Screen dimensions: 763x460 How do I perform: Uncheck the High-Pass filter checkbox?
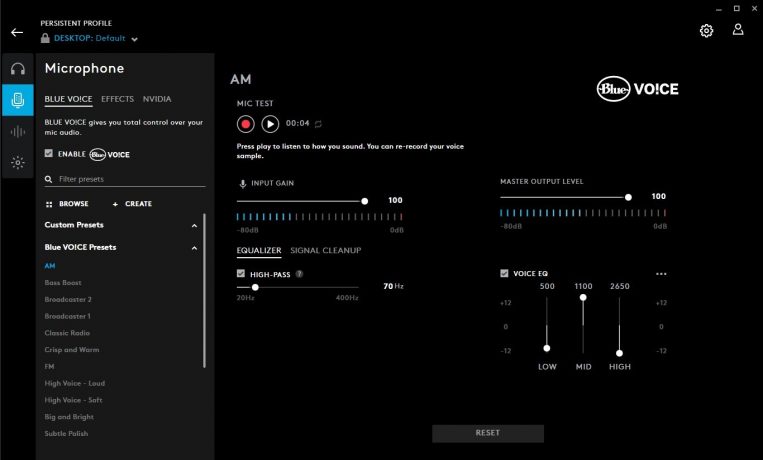pos(241,274)
